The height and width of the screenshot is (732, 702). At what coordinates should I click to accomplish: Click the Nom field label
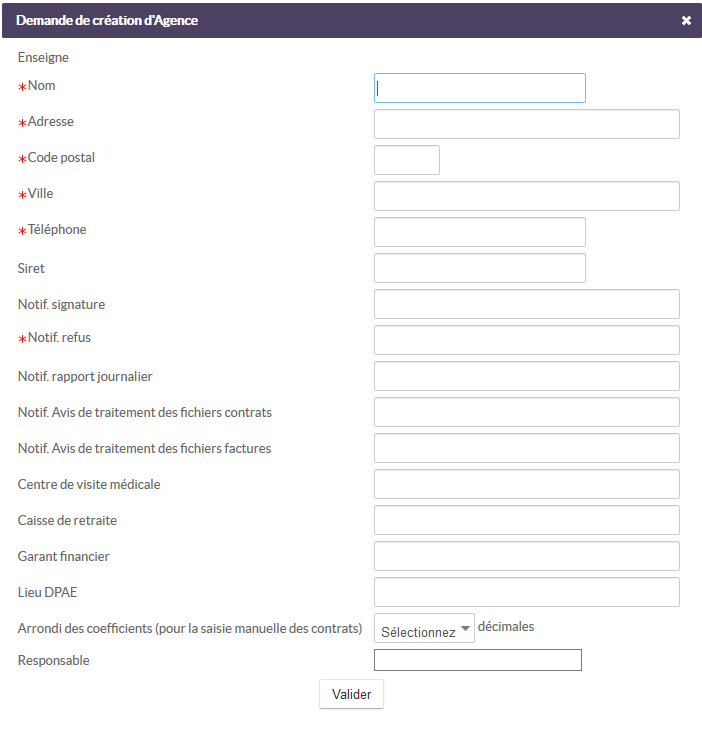point(41,85)
